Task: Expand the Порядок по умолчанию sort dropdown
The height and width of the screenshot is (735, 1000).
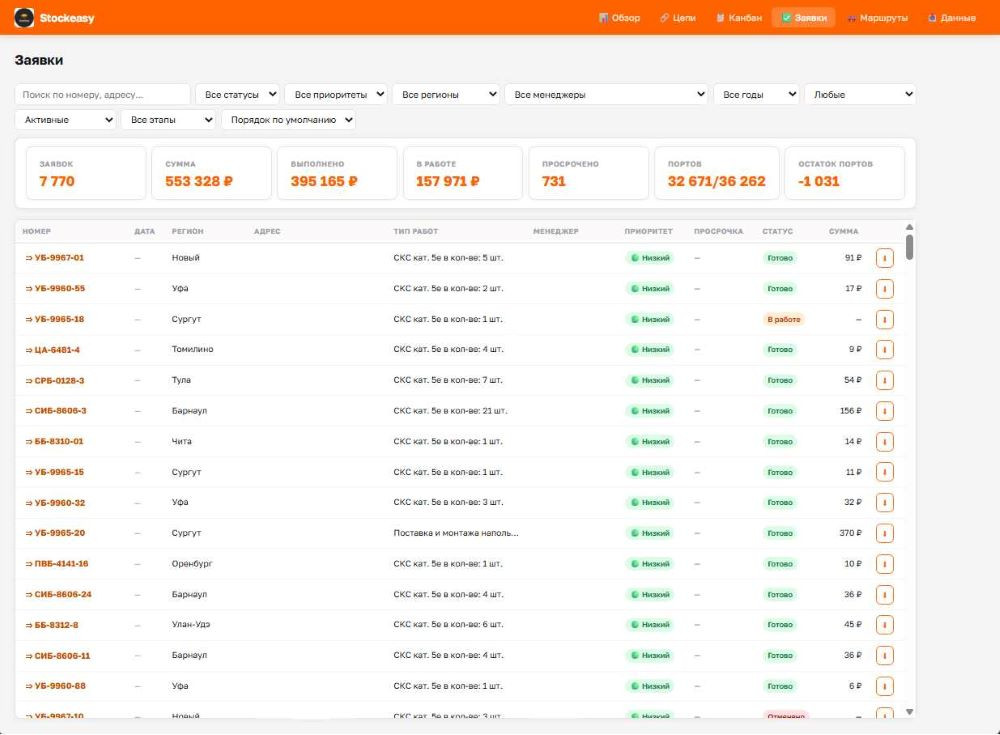Action: (x=288, y=120)
